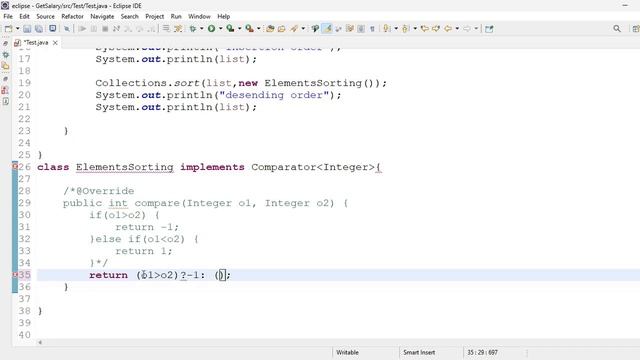
Task: Open Run configurations dropdown arrow
Action: point(220,29)
